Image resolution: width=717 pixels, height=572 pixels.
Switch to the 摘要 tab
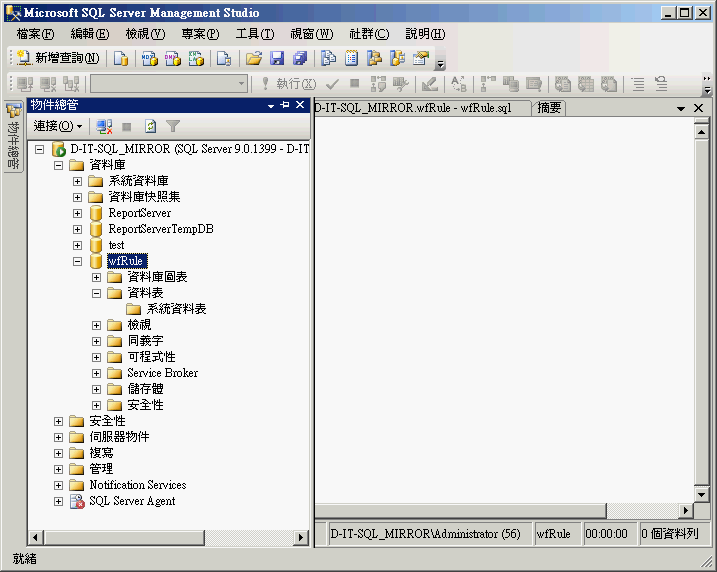(549, 108)
